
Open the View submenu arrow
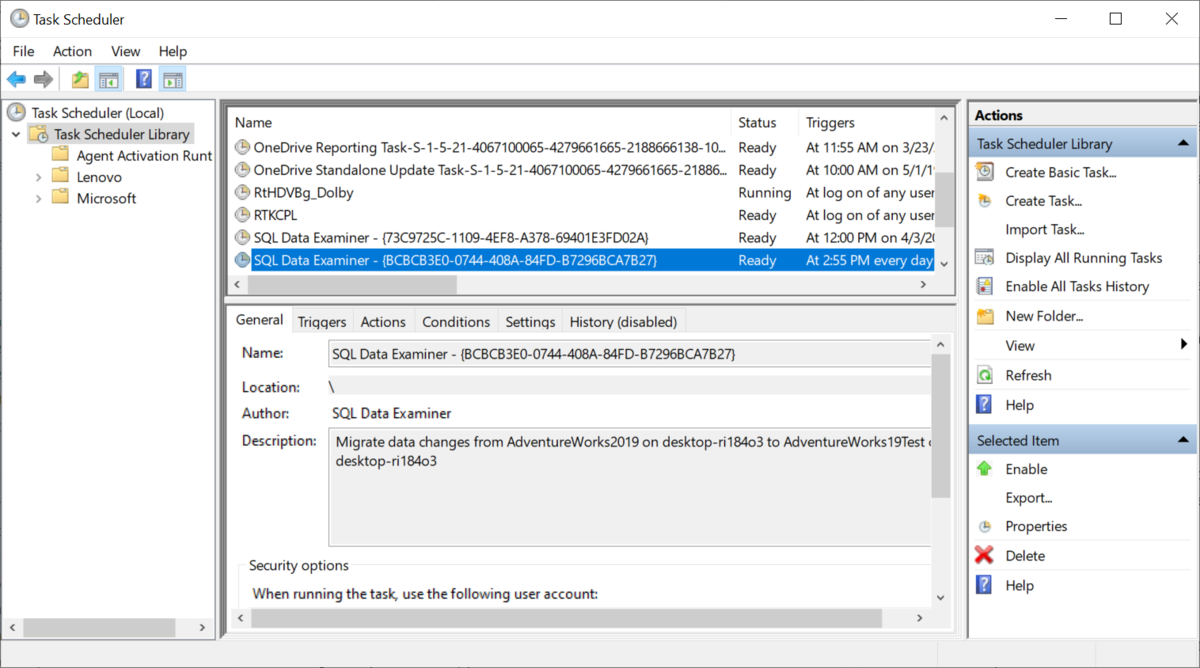[1184, 345]
